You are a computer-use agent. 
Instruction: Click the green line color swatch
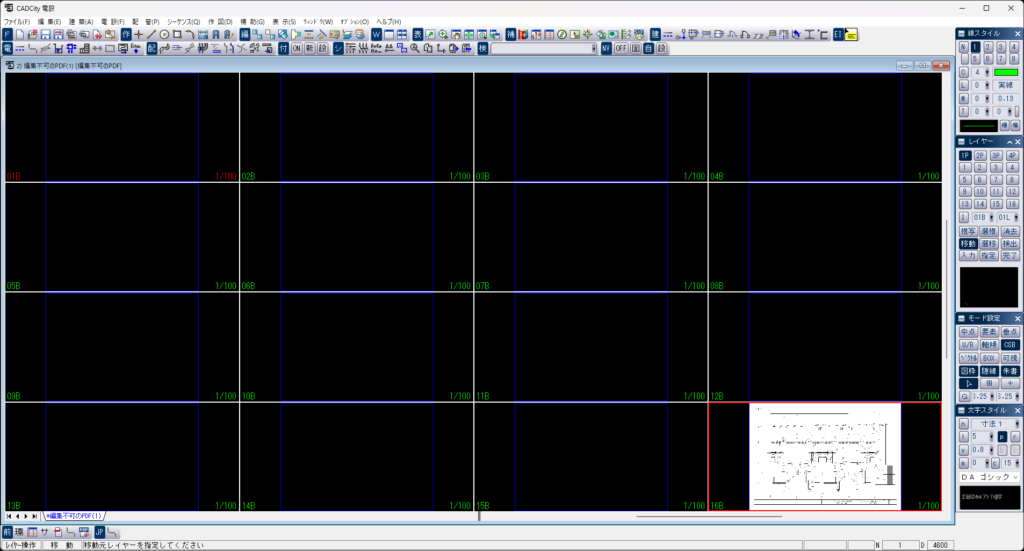point(1006,72)
